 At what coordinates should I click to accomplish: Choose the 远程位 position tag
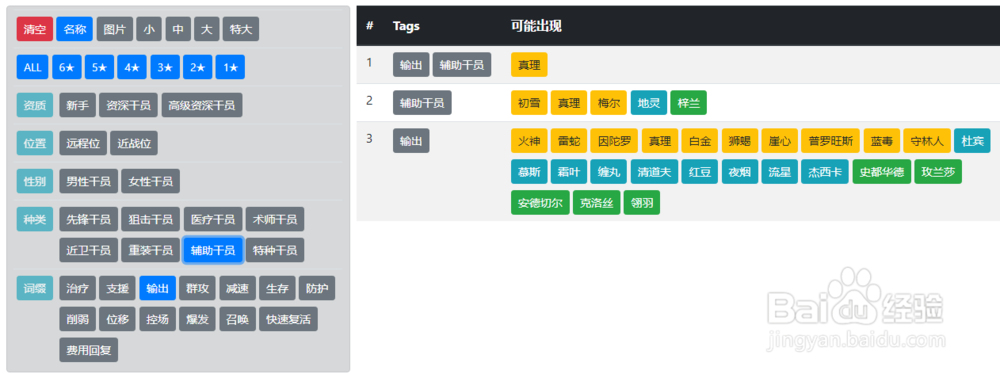(x=83, y=143)
